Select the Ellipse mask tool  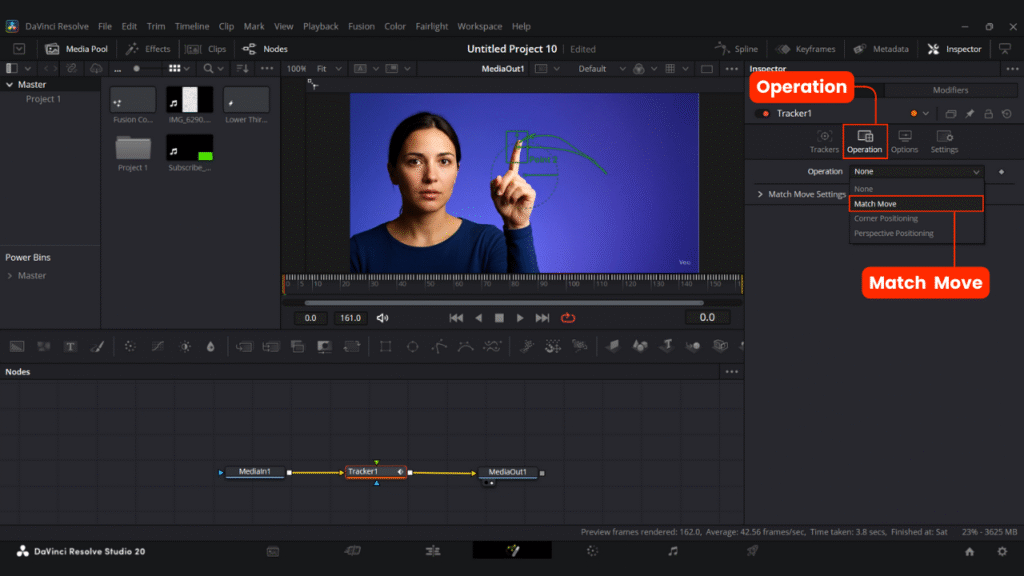pyautogui.click(x=412, y=346)
